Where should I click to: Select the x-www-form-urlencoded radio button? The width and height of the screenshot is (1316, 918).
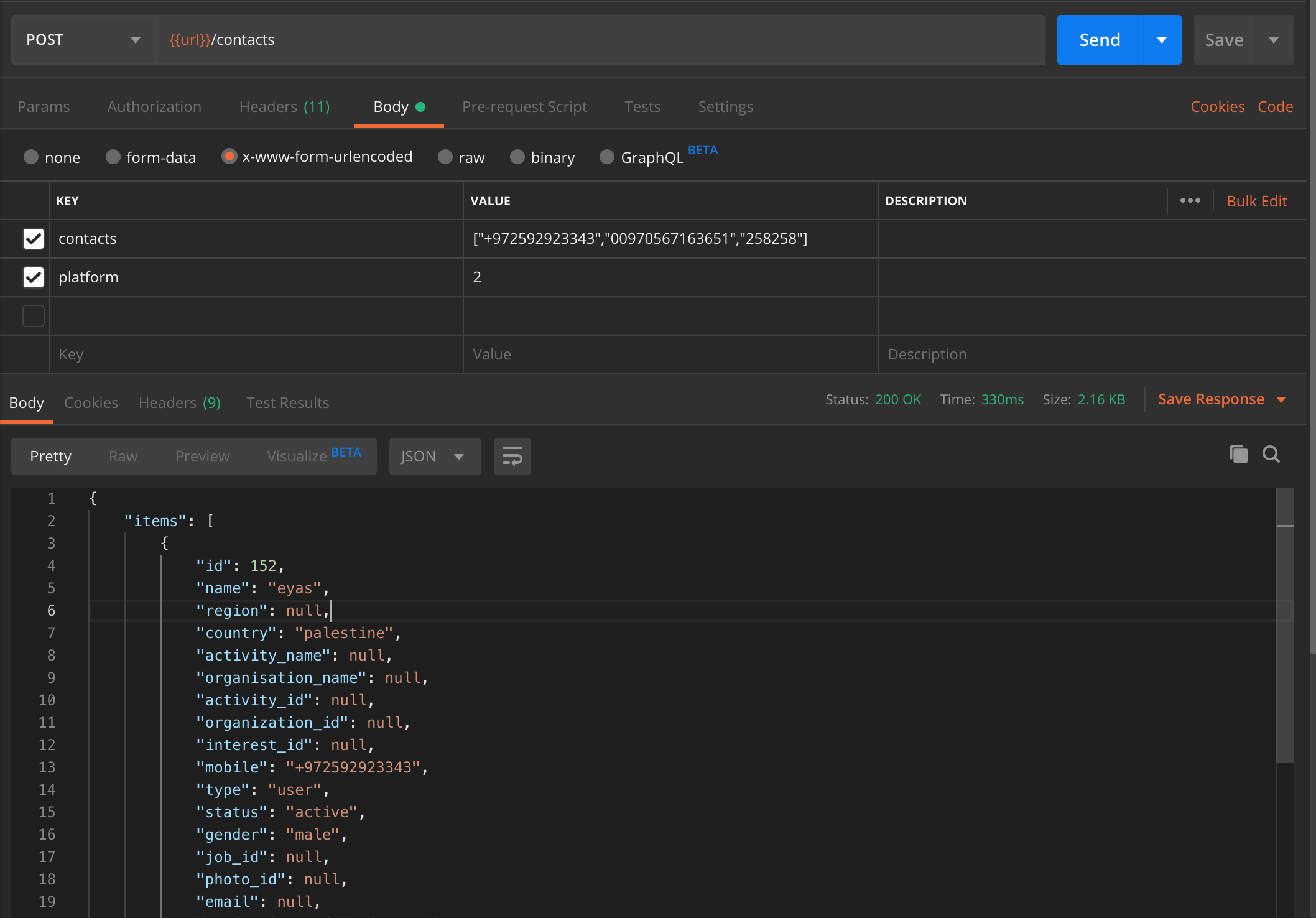coord(229,157)
